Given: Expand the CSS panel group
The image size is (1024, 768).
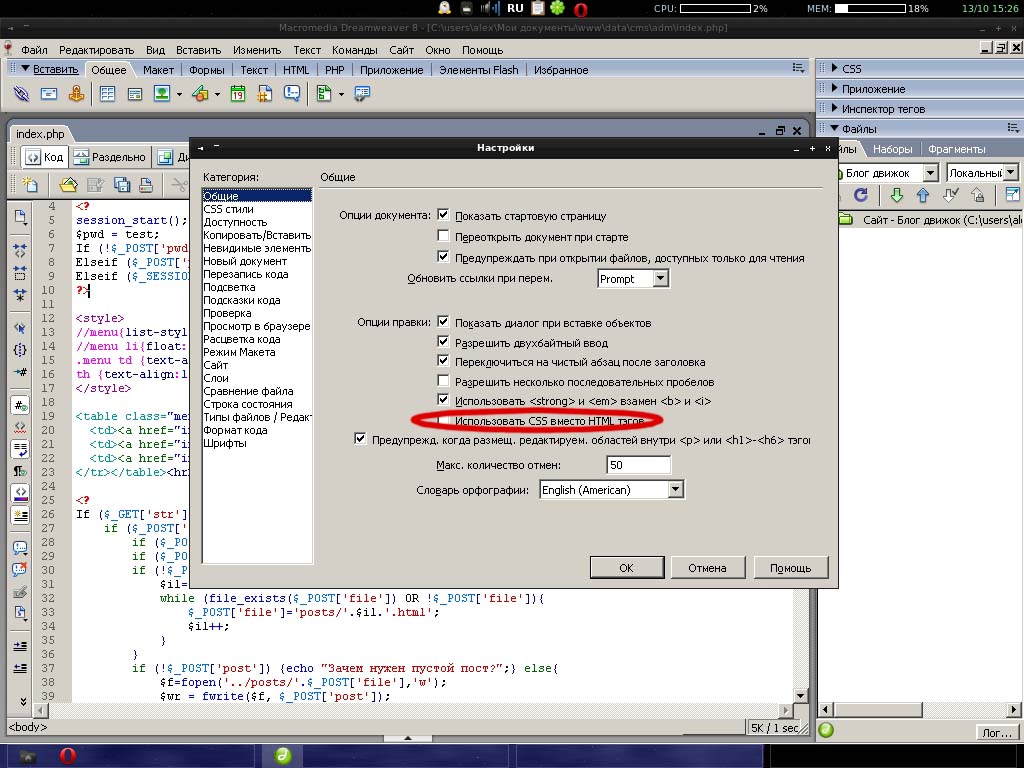Looking at the screenshot, I should pyautogui.click(x=834, y=68).
